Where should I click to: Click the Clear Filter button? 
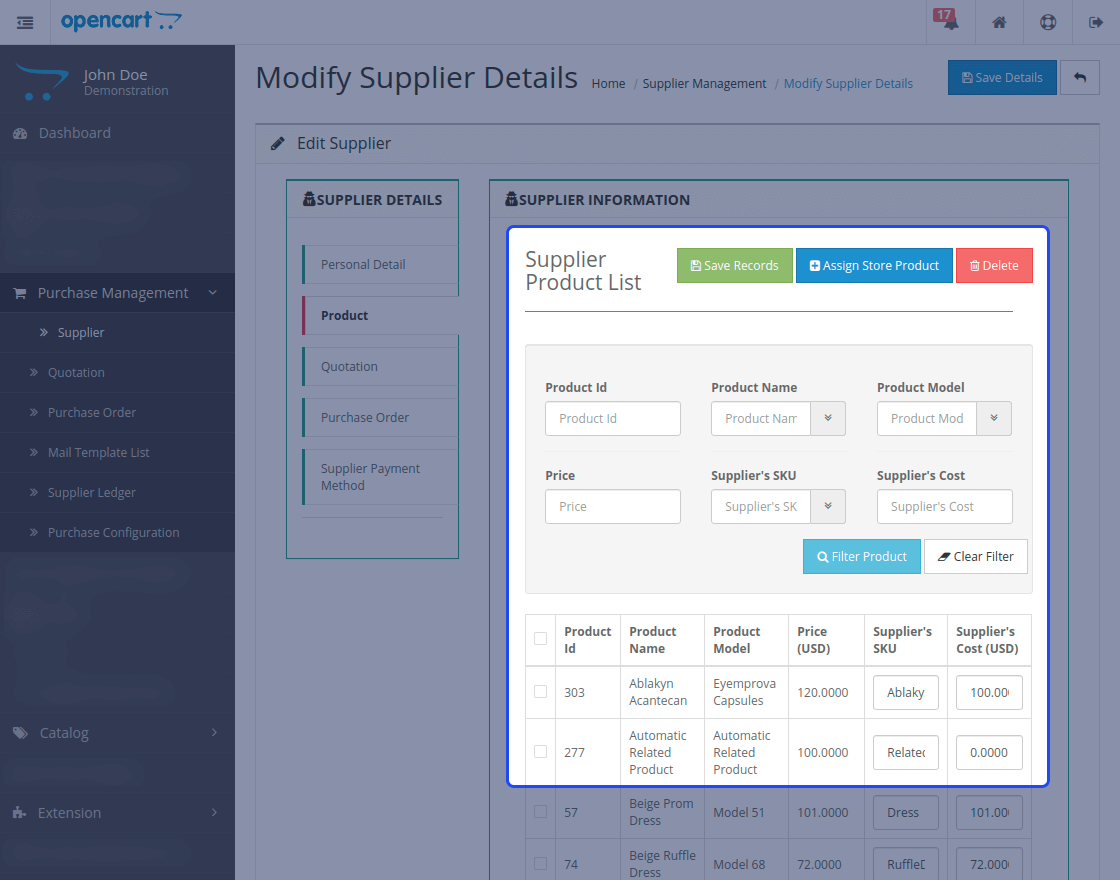pyautogui.click(x=975, y=556)
